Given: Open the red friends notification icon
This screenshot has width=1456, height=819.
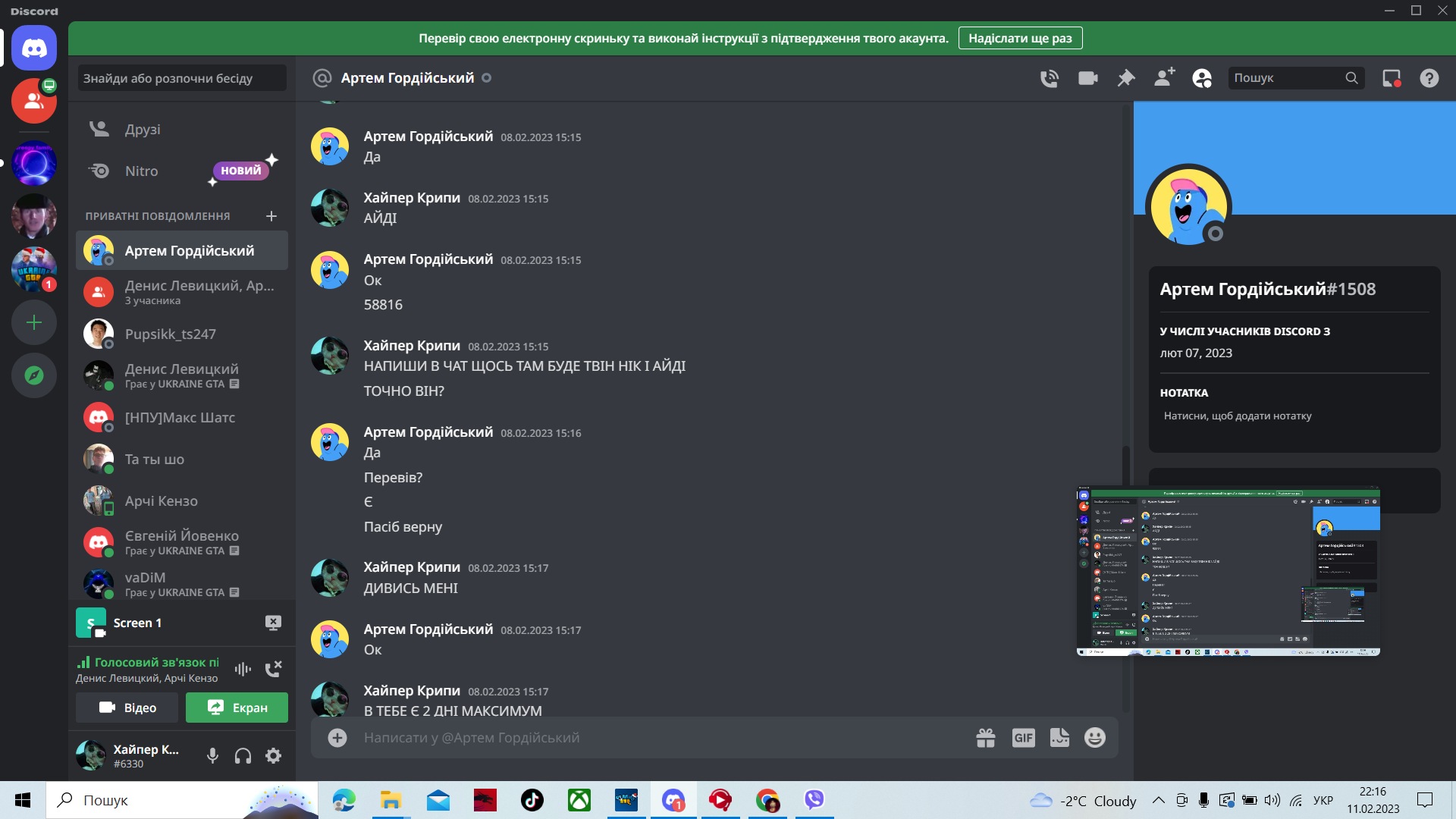Looking at the screenshot, I should (x=34, y=101).
